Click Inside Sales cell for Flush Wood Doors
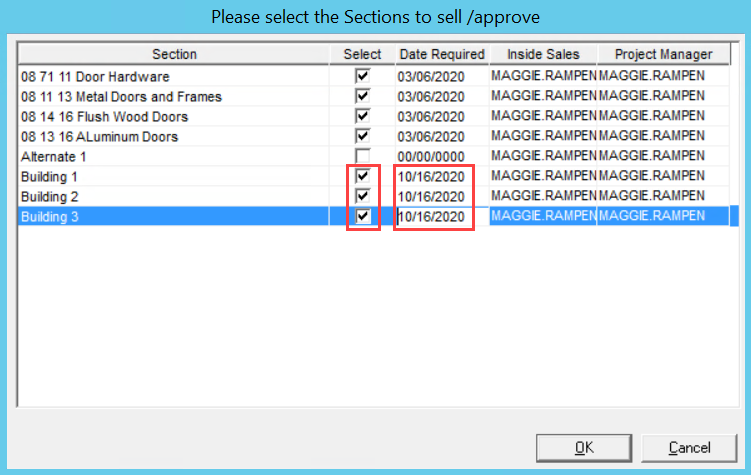The width and height of the screenshot is (751, 475). pos(543,116)
